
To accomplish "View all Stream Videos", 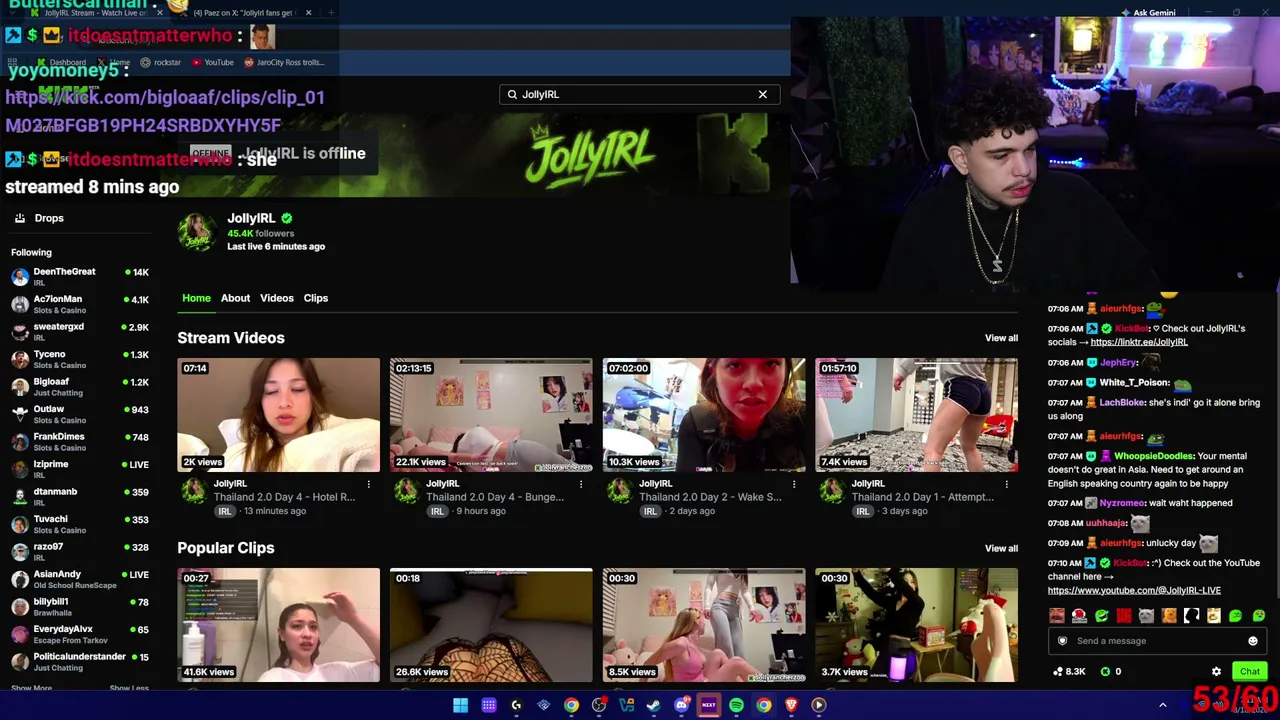I will tap(1001, 338).
